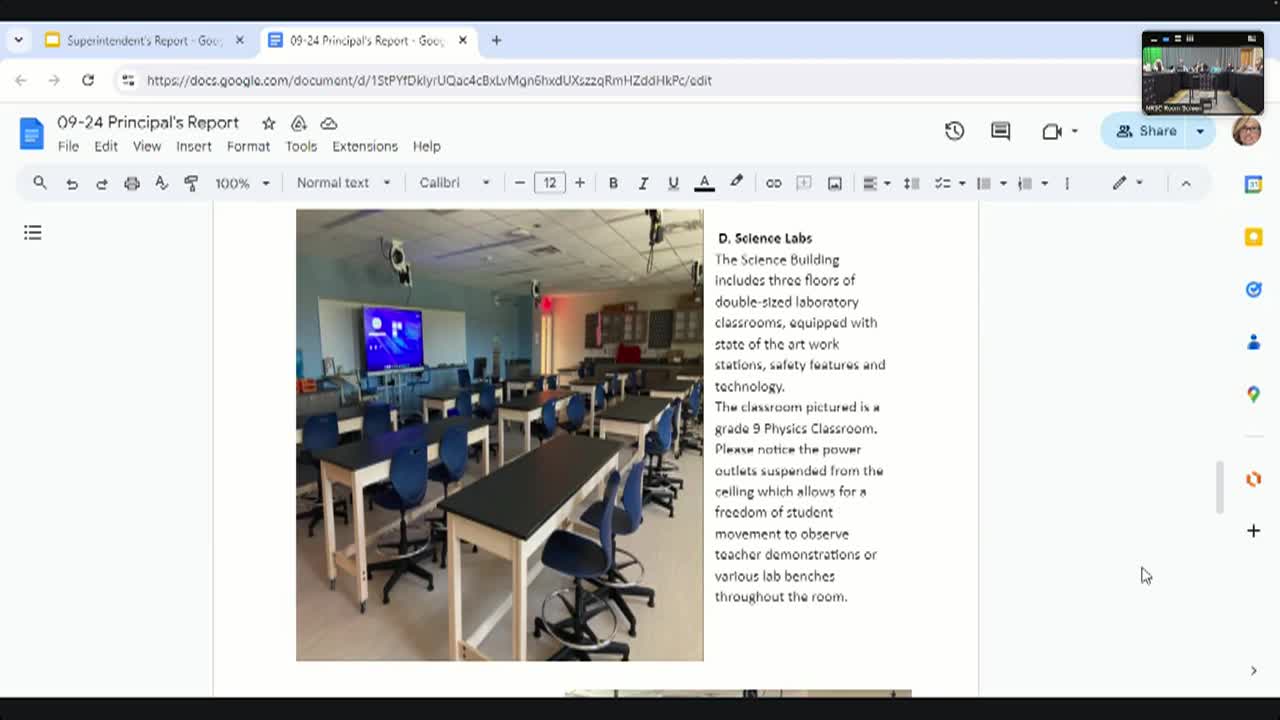Reload the page
Image resolution: width=1280 pixels, height=720 pixels.
88,80
